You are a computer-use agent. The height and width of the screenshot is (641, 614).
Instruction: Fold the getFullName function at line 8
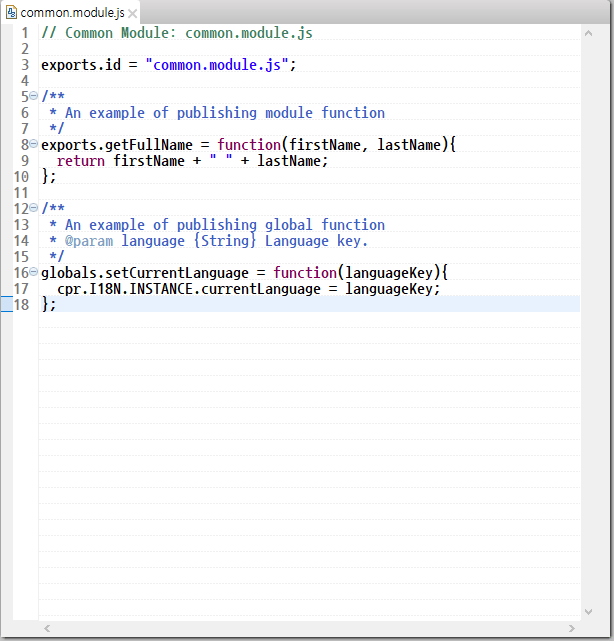[x=34, y=145]
